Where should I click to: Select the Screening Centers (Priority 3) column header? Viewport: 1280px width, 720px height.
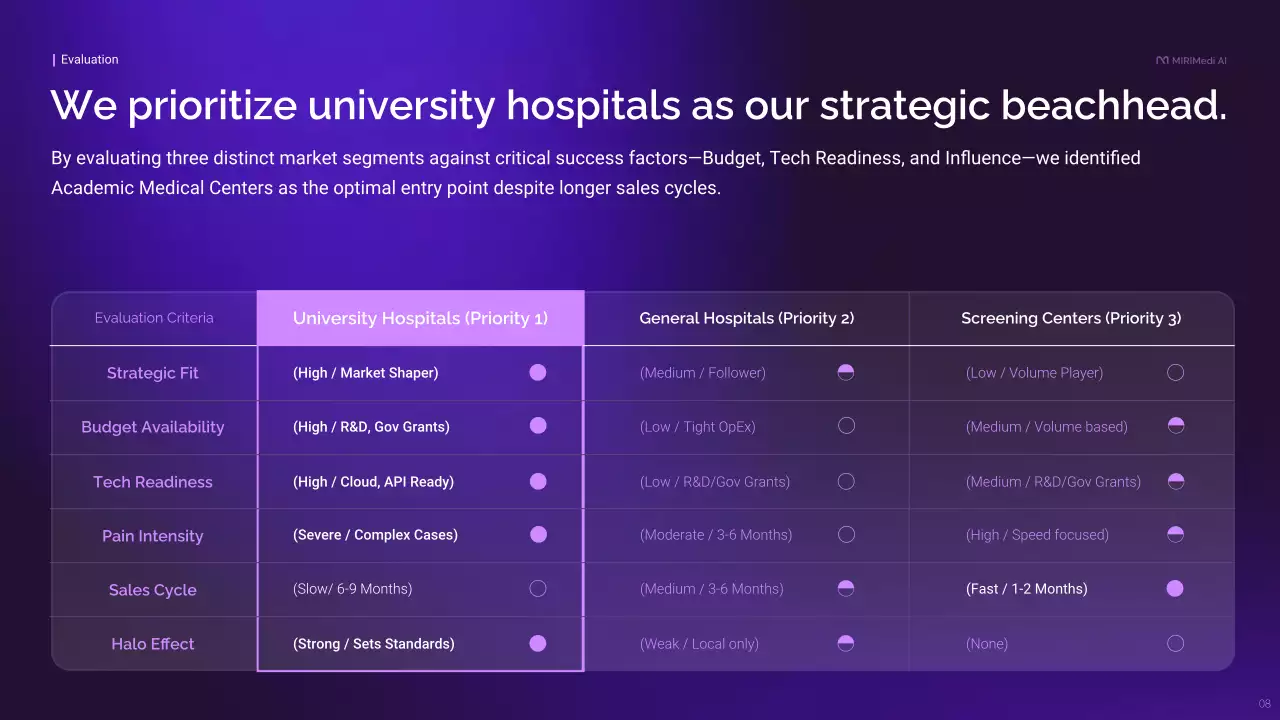(x=1071, y=318)
